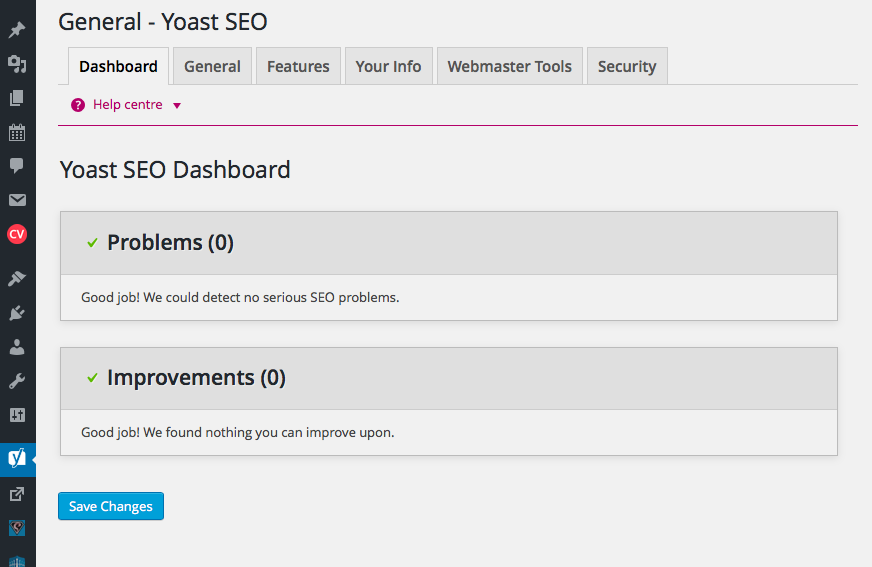Click the shield badge sidebar icon
Viewport: 872px width, 567px height.
pos(17,528)
